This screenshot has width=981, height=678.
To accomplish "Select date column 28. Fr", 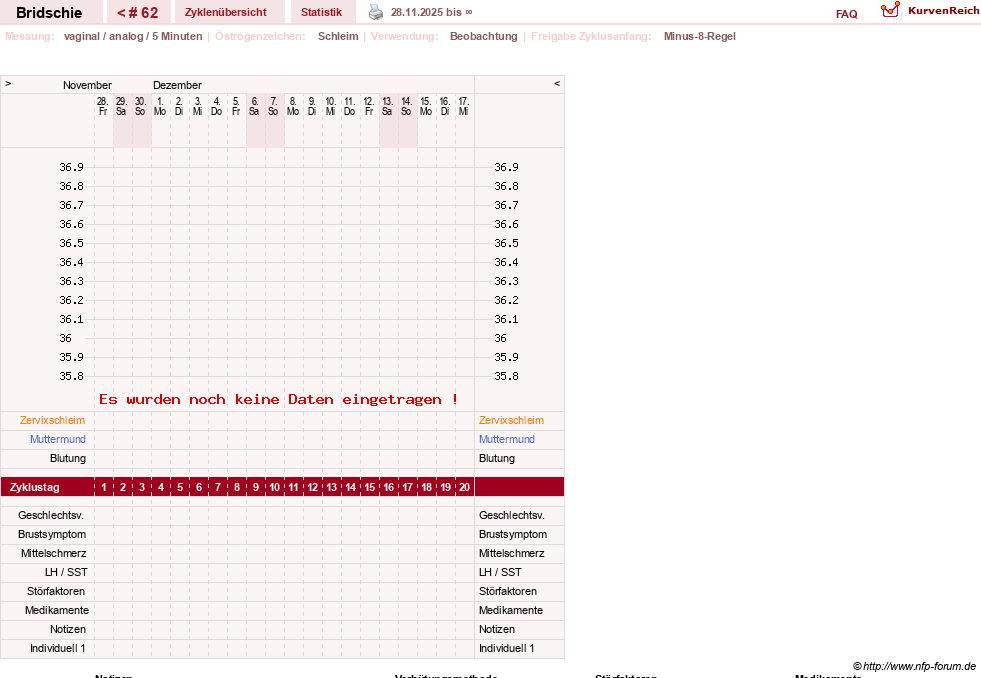I will pyautogui.click(x=103, y=106).
